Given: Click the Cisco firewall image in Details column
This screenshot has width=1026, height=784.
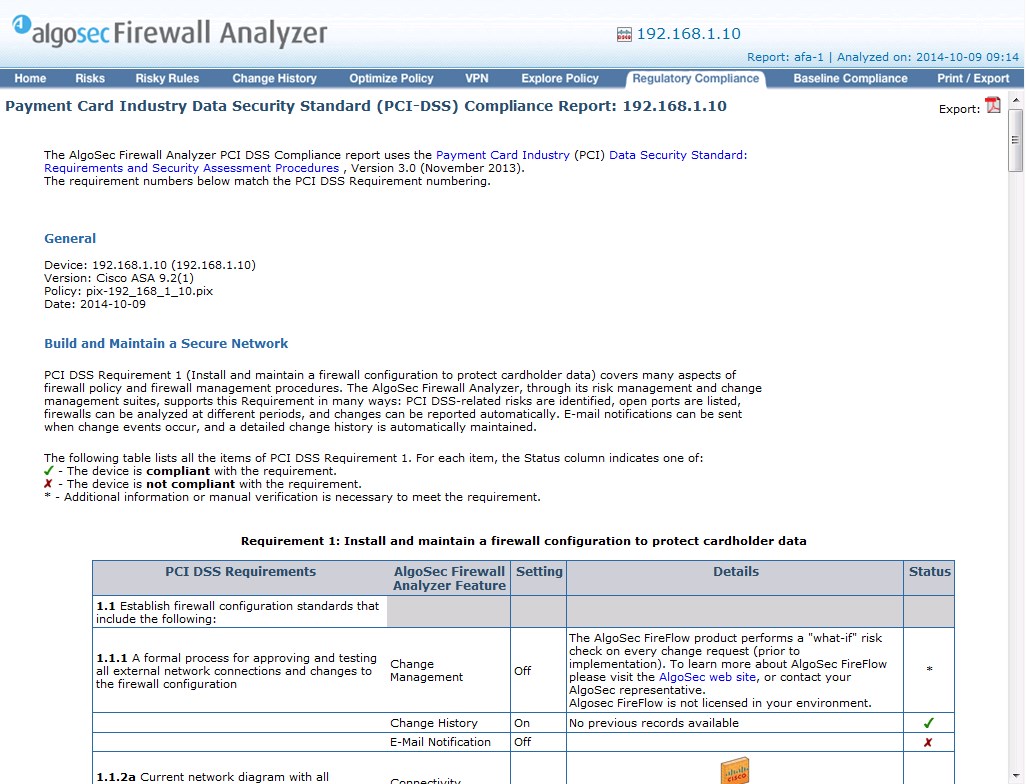Looking at the screenshot, I should pos(735,770).
